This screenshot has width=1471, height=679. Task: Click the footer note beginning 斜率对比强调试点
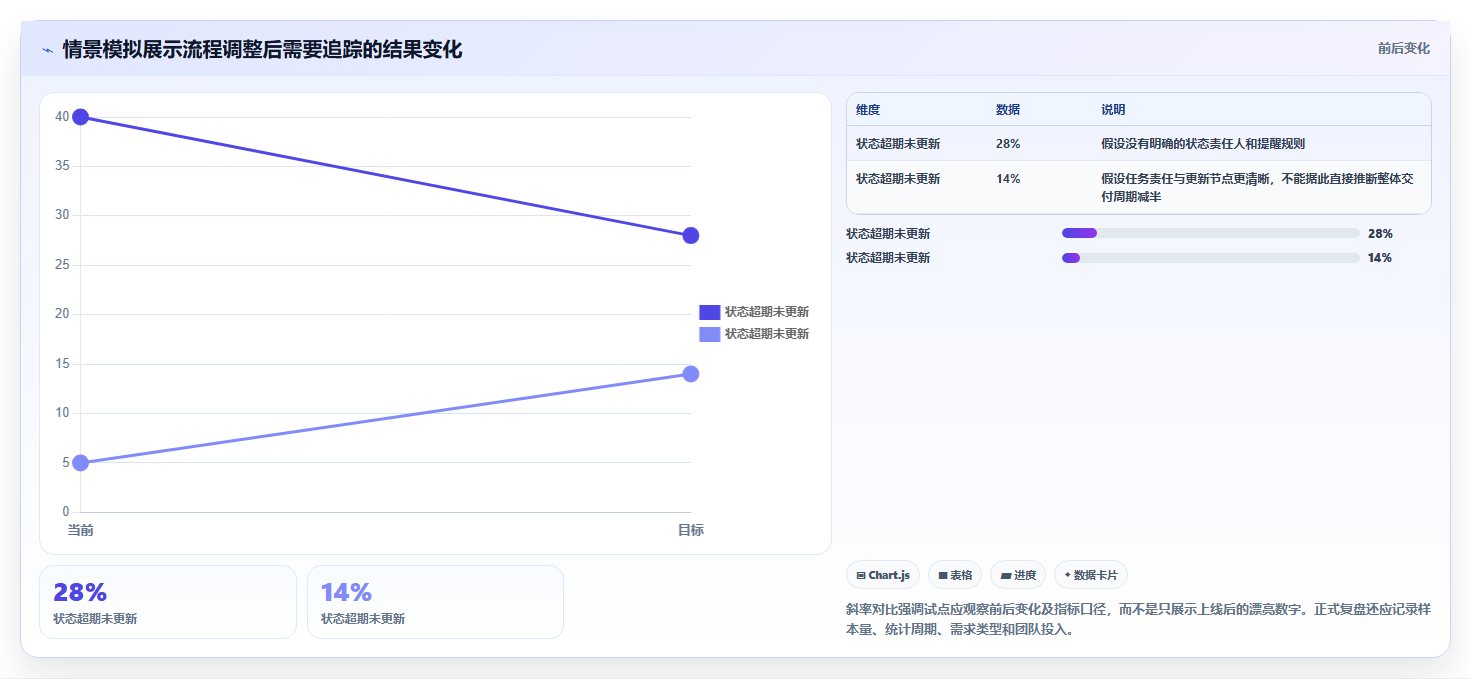1138,620
